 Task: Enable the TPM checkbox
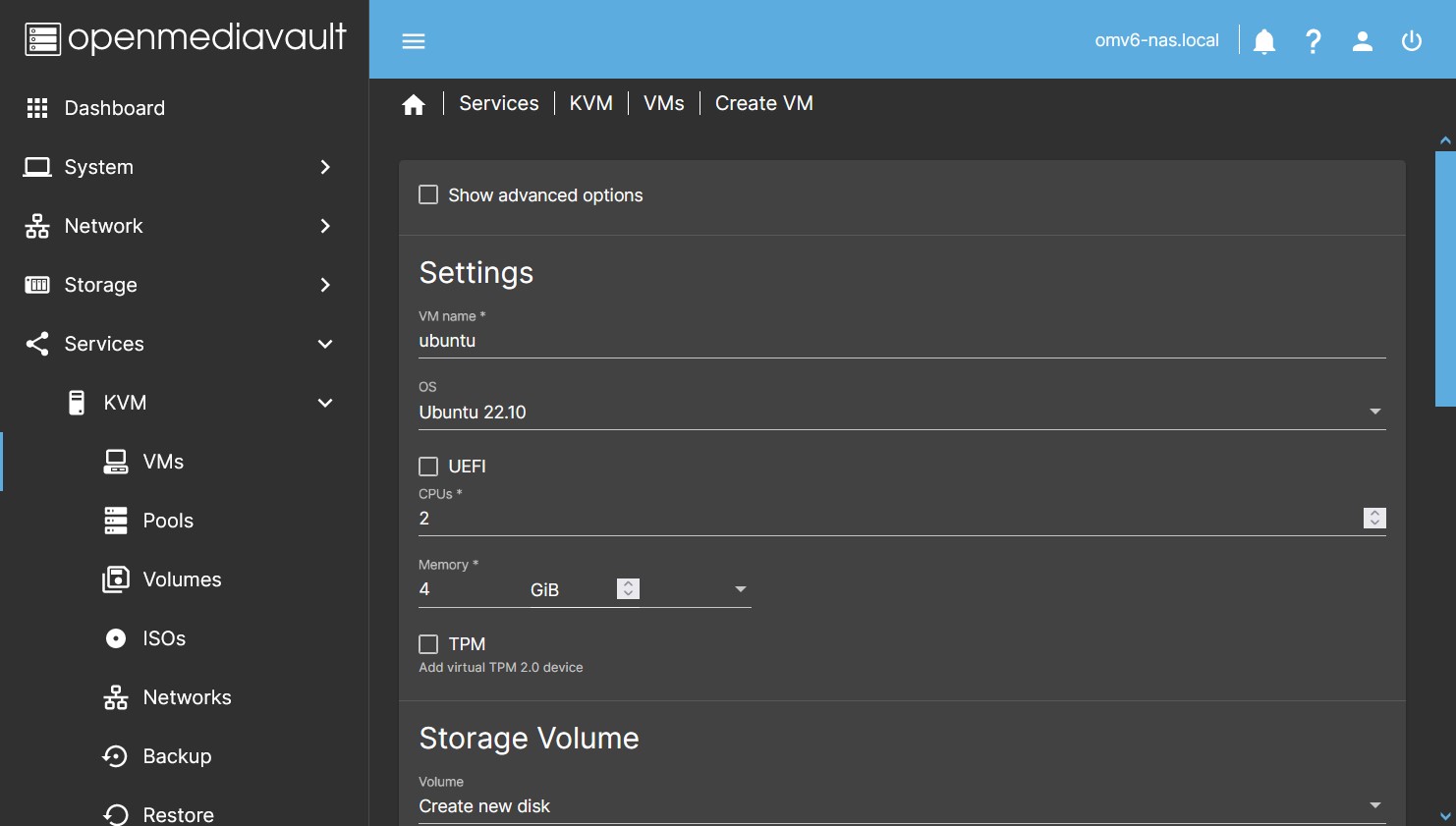click(x=428, y=644)
